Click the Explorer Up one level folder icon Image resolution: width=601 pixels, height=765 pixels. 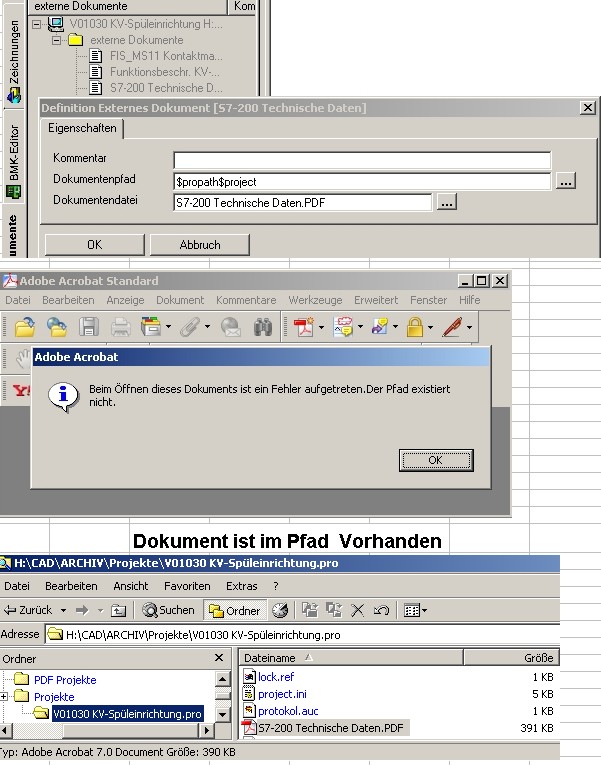coord(119,610)
